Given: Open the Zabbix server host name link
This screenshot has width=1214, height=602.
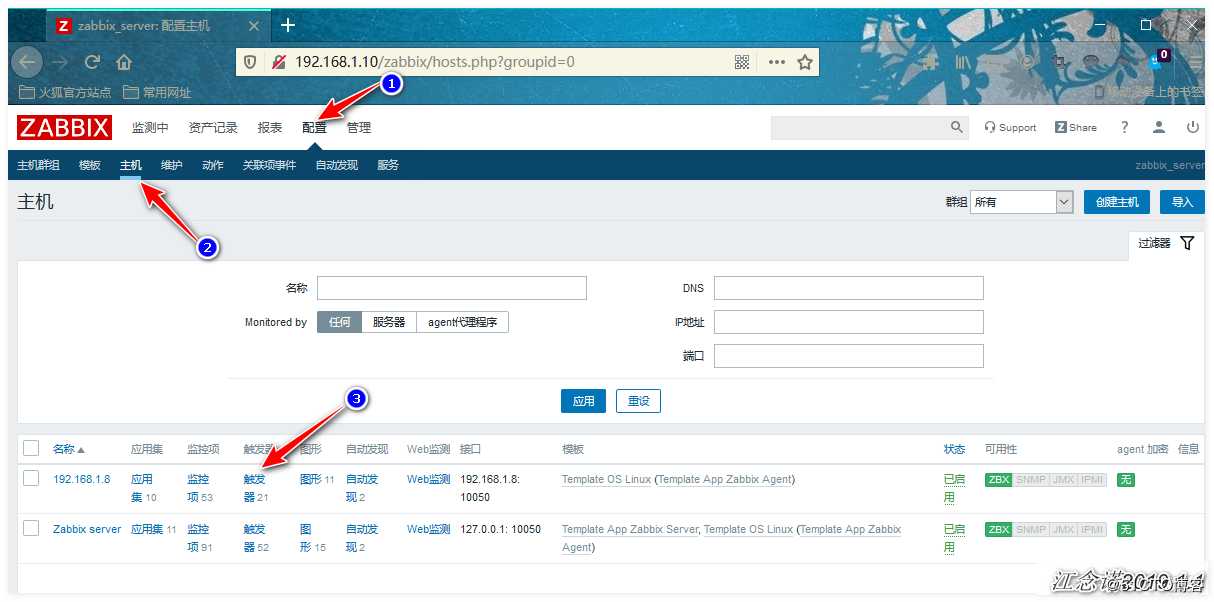Looking at the screenshot, I should pyautogui.click(x=87, y=529).
